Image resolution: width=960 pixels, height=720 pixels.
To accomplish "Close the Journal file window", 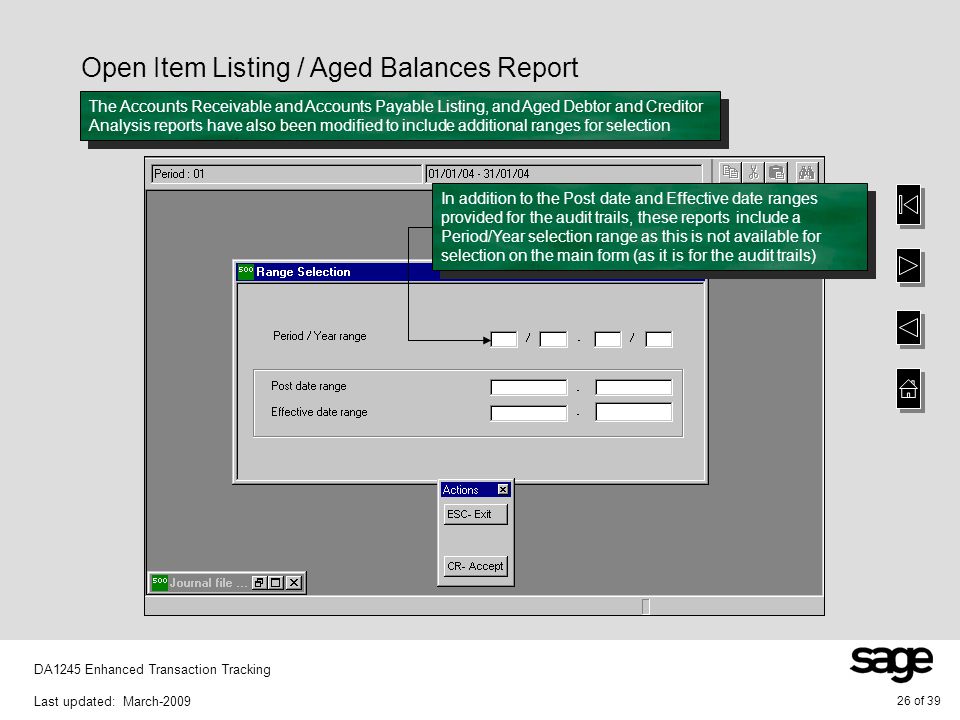I will 294,583.
